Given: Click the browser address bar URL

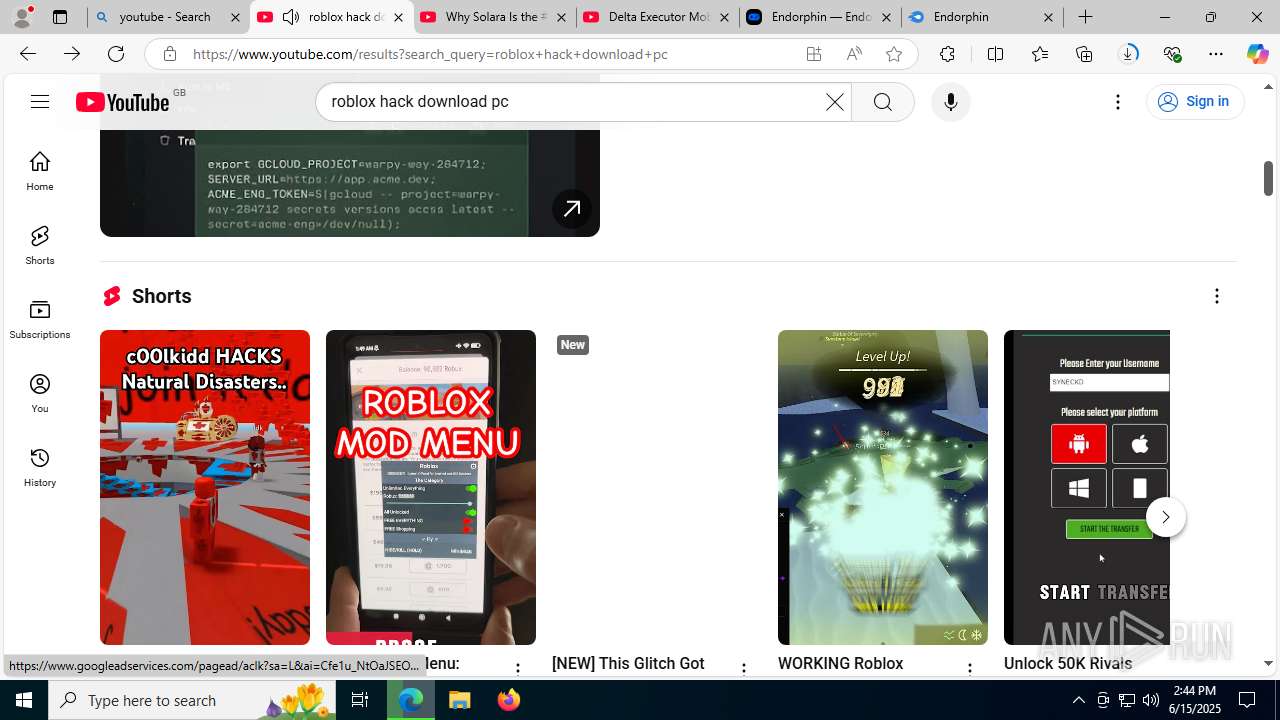Looking at the screenshot, I should [x=430, y=54].
